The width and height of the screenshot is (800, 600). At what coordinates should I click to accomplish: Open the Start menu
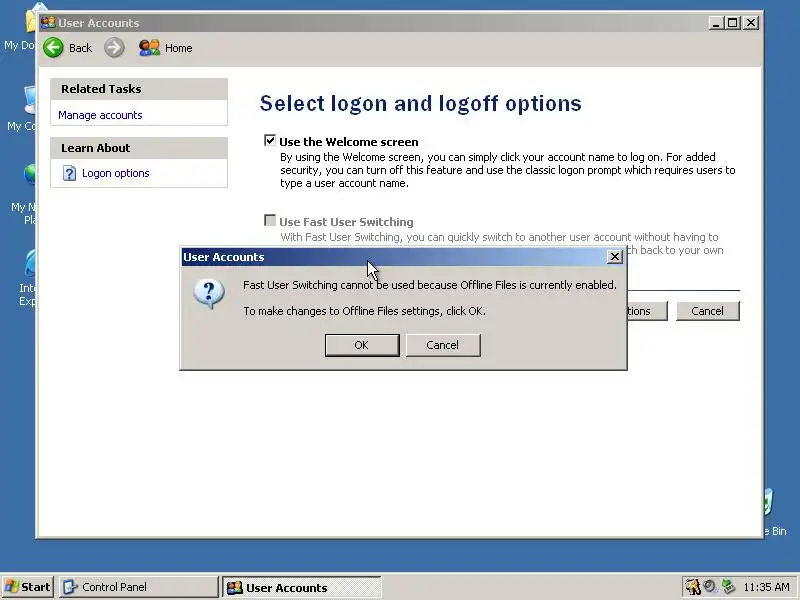pos(28,587)
